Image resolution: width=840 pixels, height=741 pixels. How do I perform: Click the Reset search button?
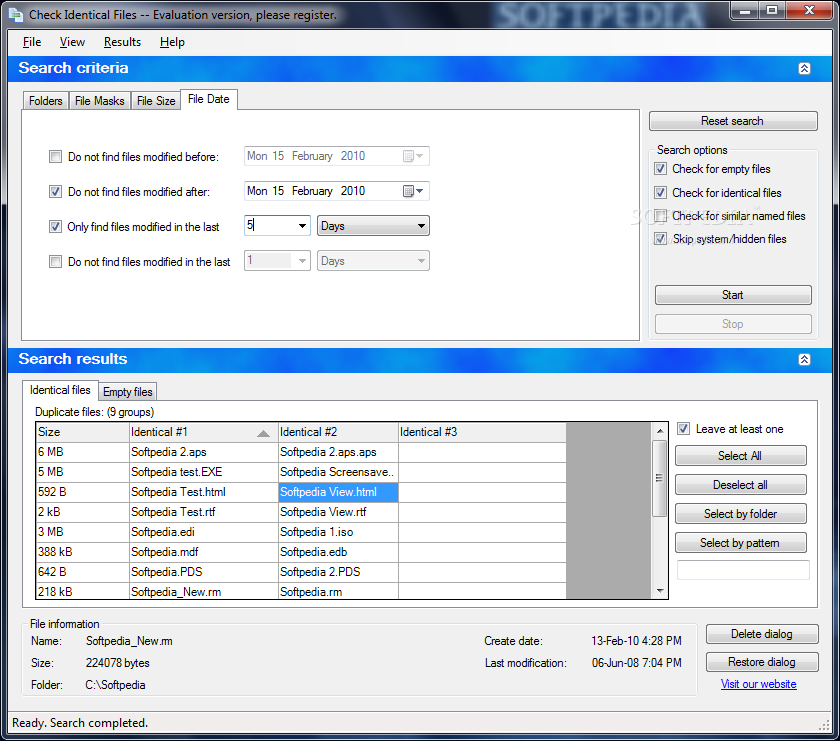pyautogui.click(x=732, y=121)
